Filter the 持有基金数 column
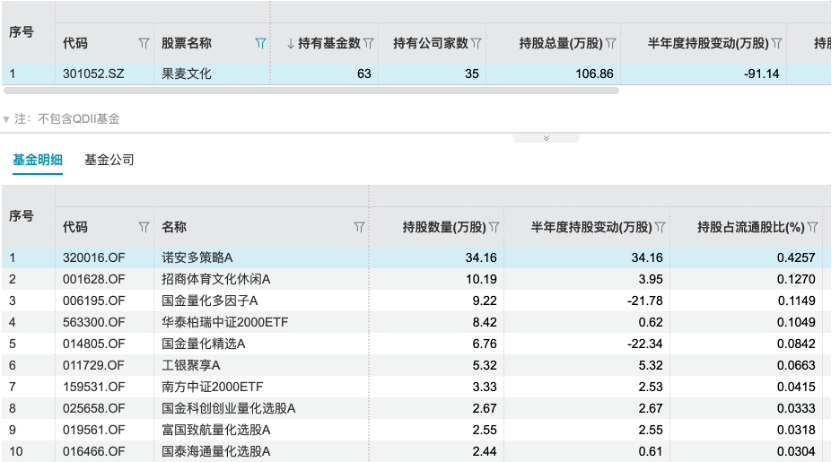 (369, 43)
